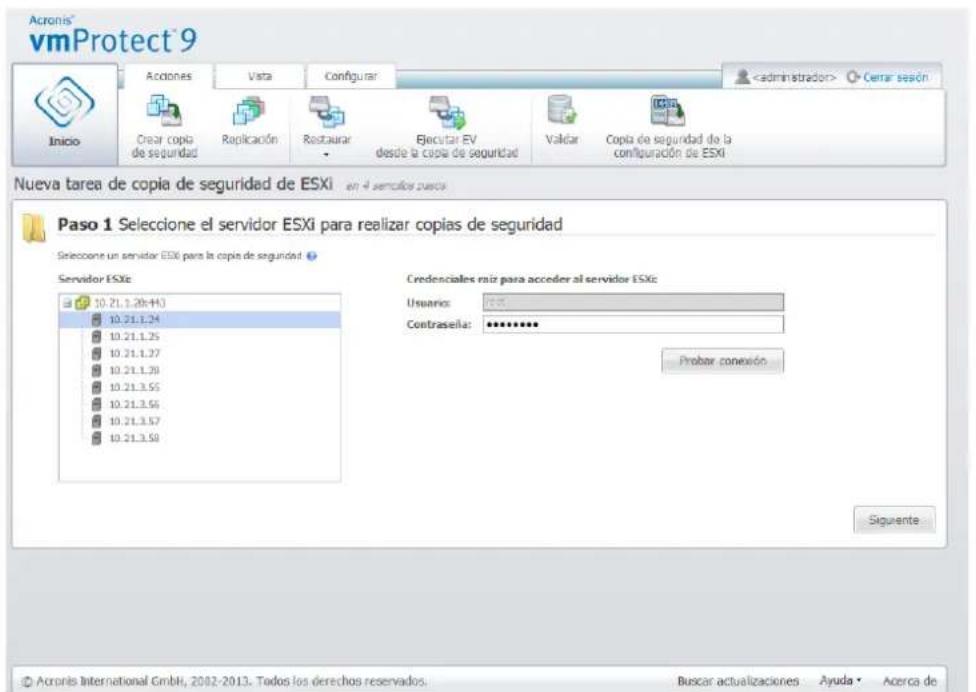
Task: Click Buscar actualizaciones in the footer
Action: 738,681
